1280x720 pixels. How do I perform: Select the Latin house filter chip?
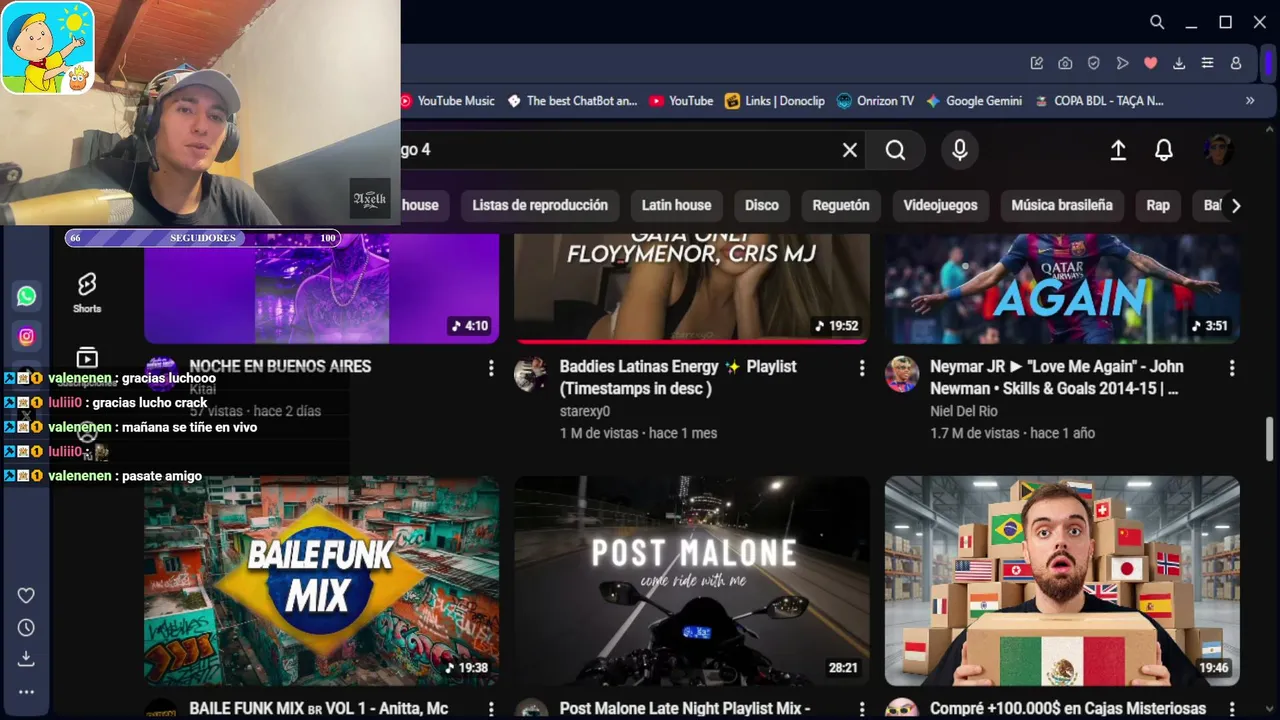(676, 205)
